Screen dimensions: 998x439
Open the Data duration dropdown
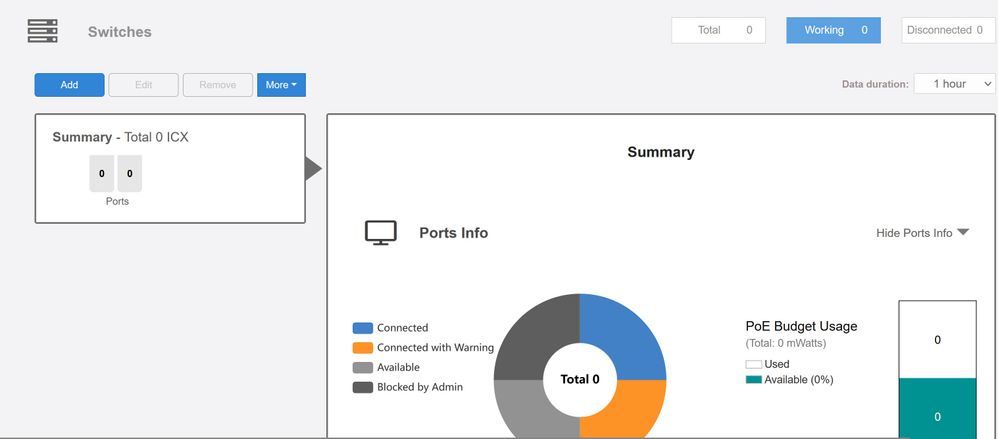click(954, 84)
